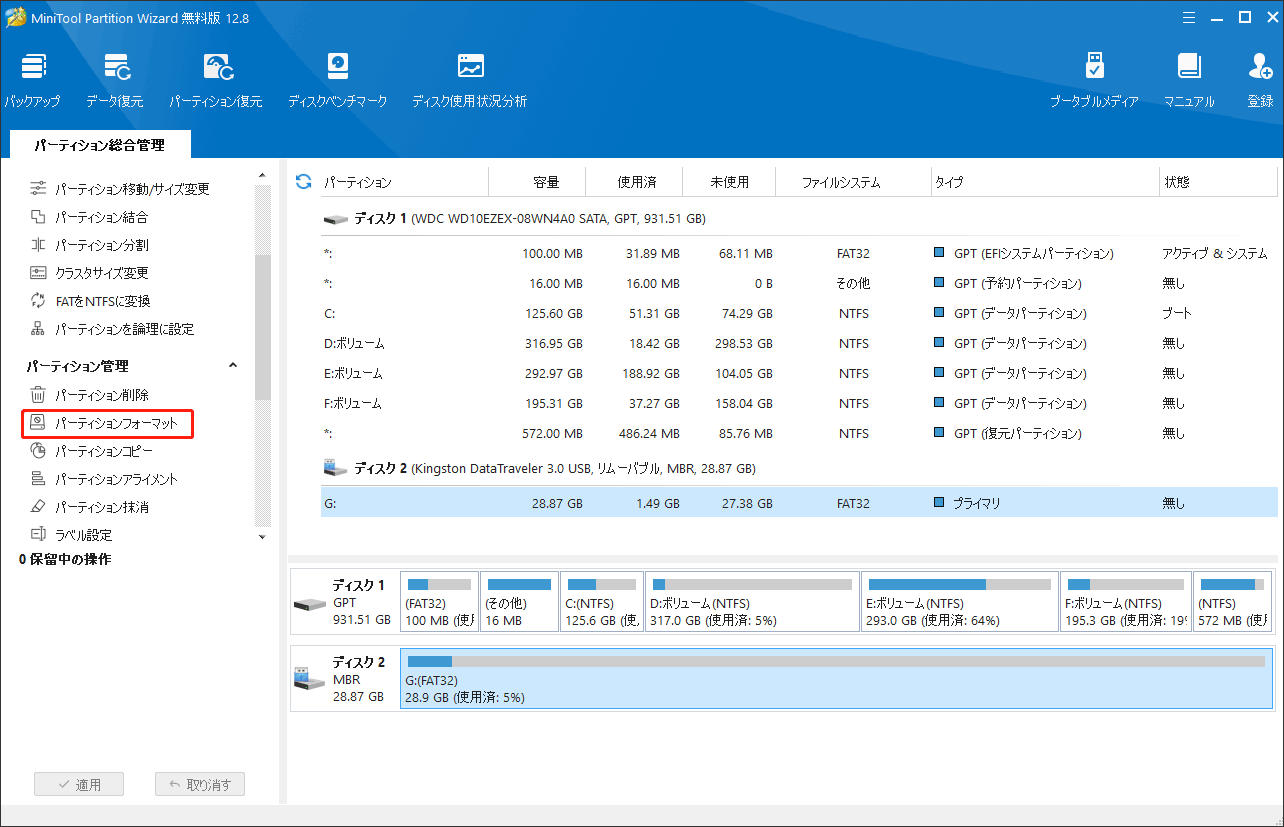Select パーティションアライメント option

pos(104,479)
